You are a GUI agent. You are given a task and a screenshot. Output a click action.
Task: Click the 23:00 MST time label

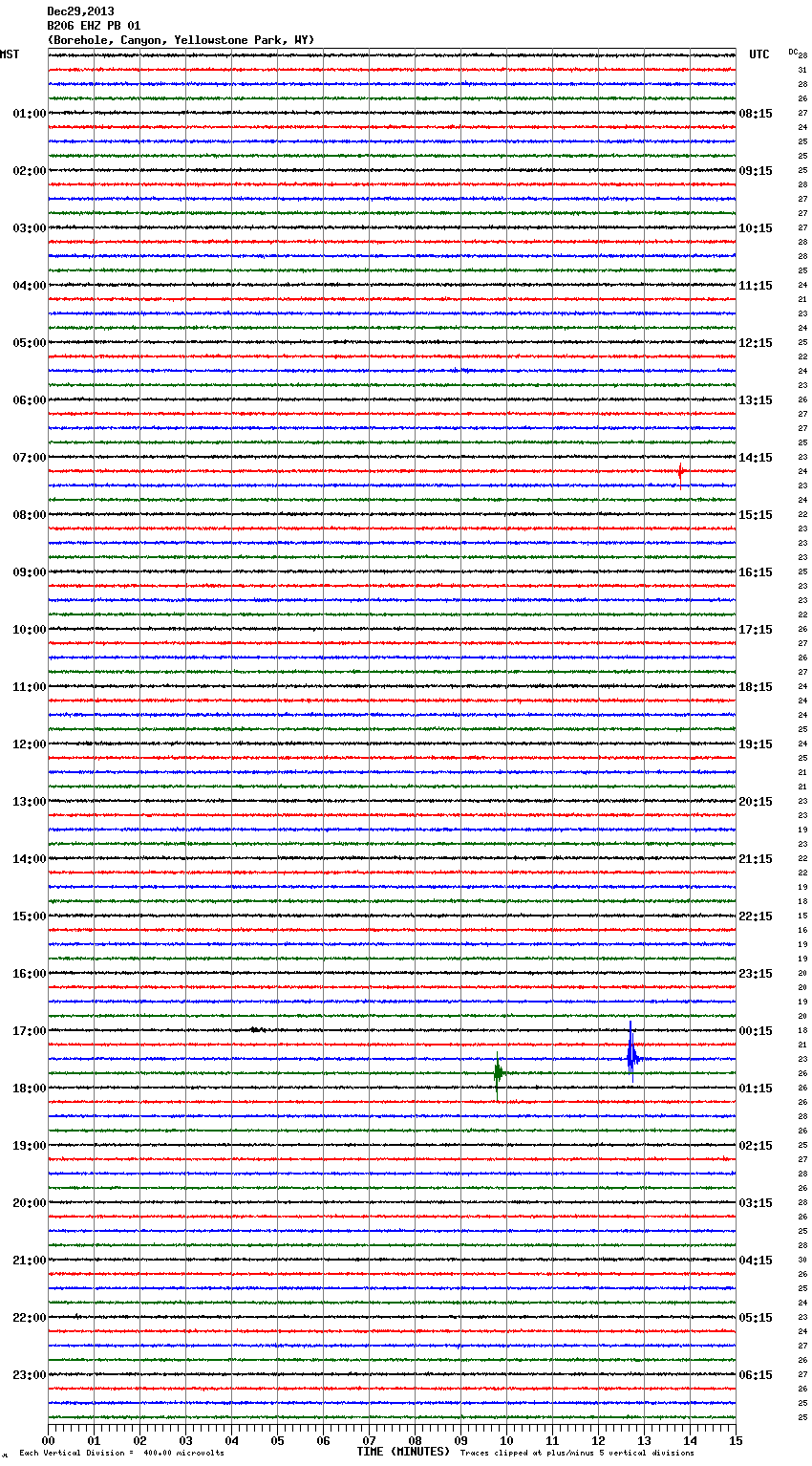29,1375
